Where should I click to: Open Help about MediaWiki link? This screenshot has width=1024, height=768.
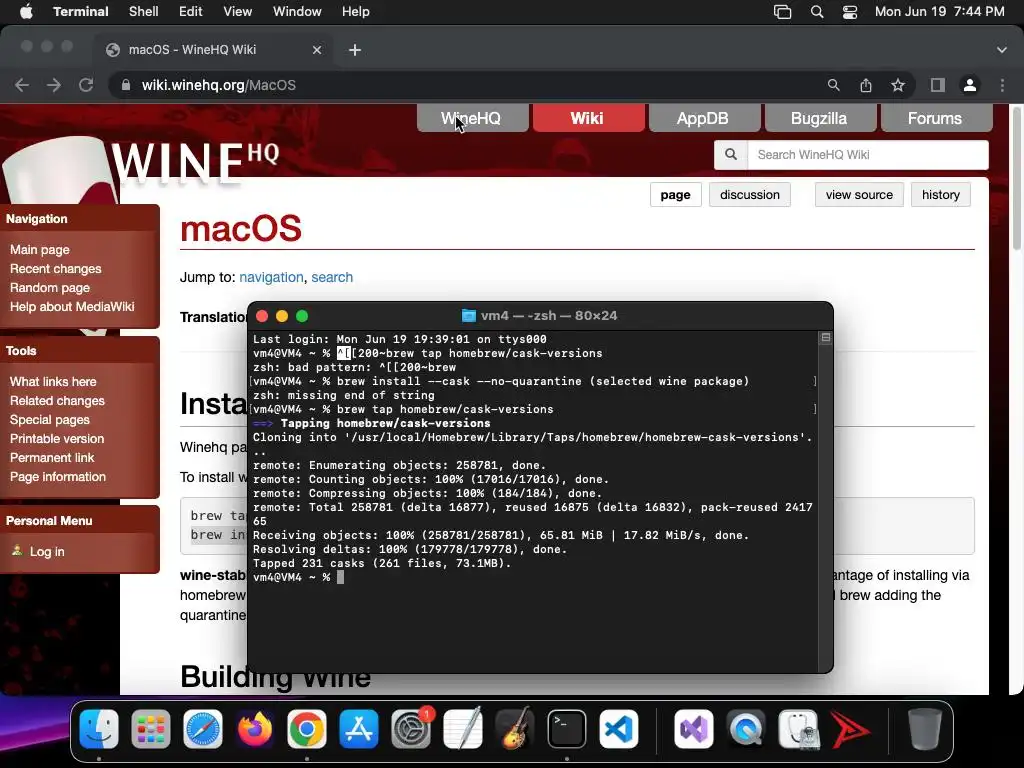point(72,306)
